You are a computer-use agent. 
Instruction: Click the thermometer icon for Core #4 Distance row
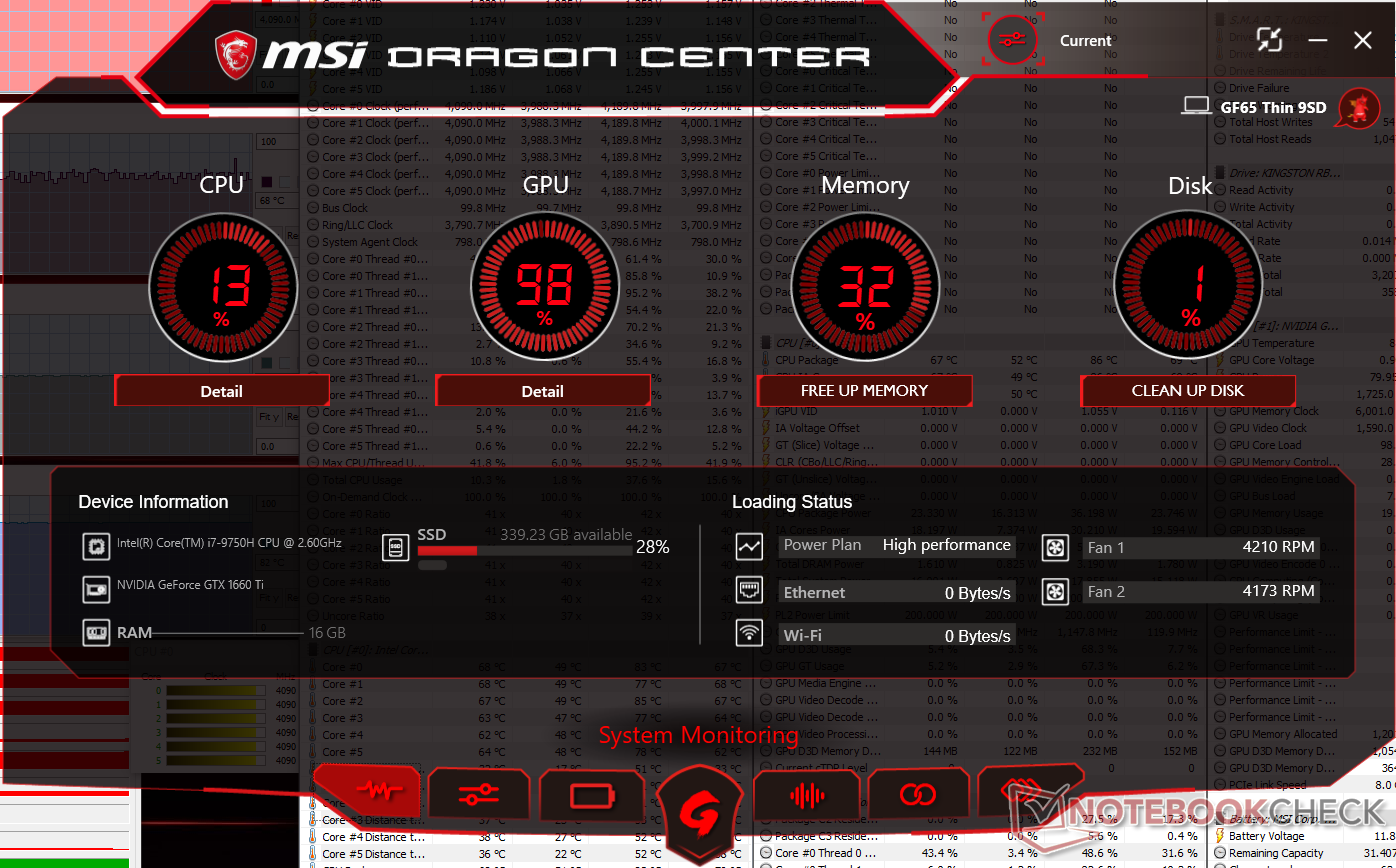[313, 837]
